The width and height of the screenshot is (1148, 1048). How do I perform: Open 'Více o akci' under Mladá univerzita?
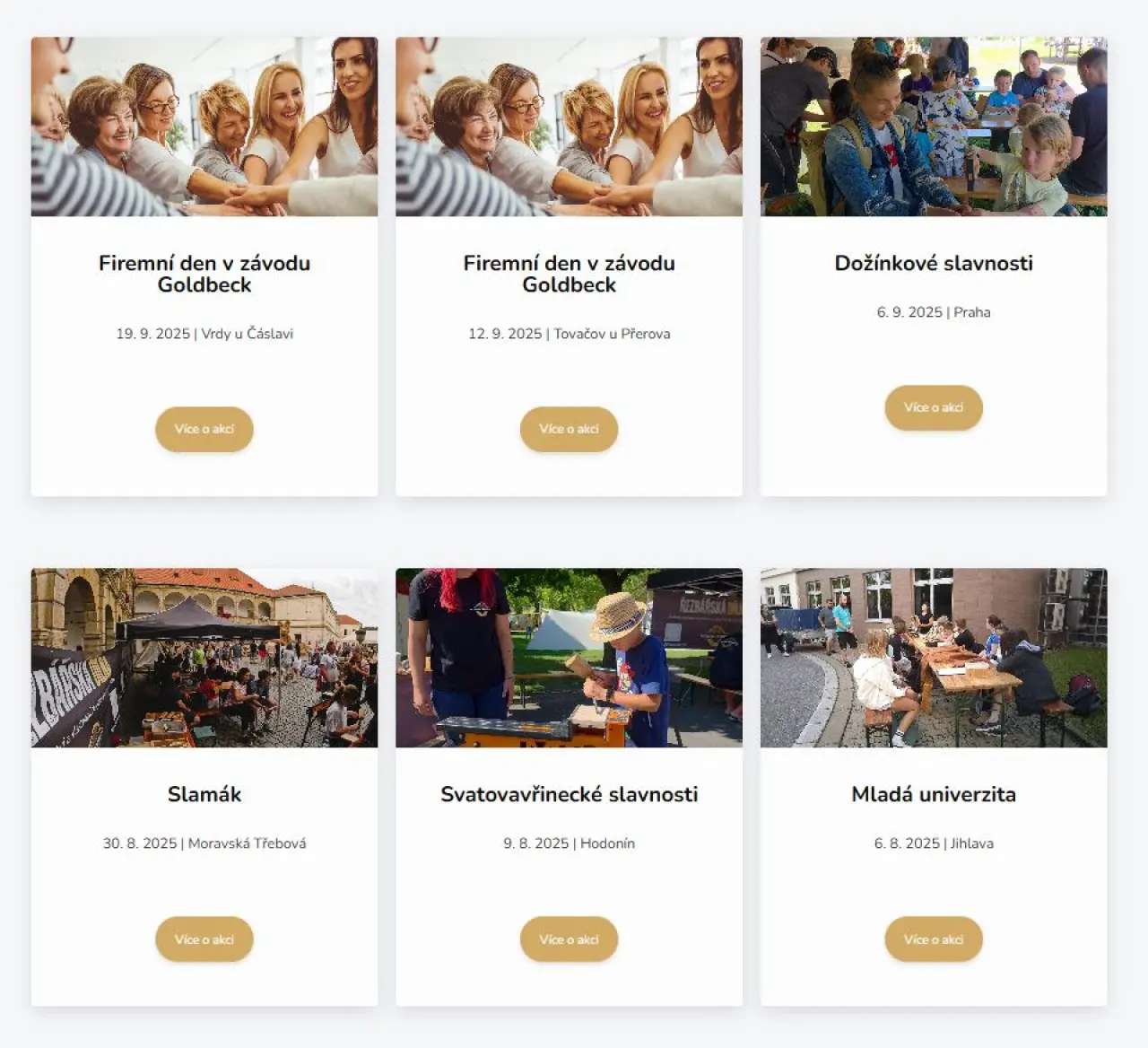tap(934, 939)
